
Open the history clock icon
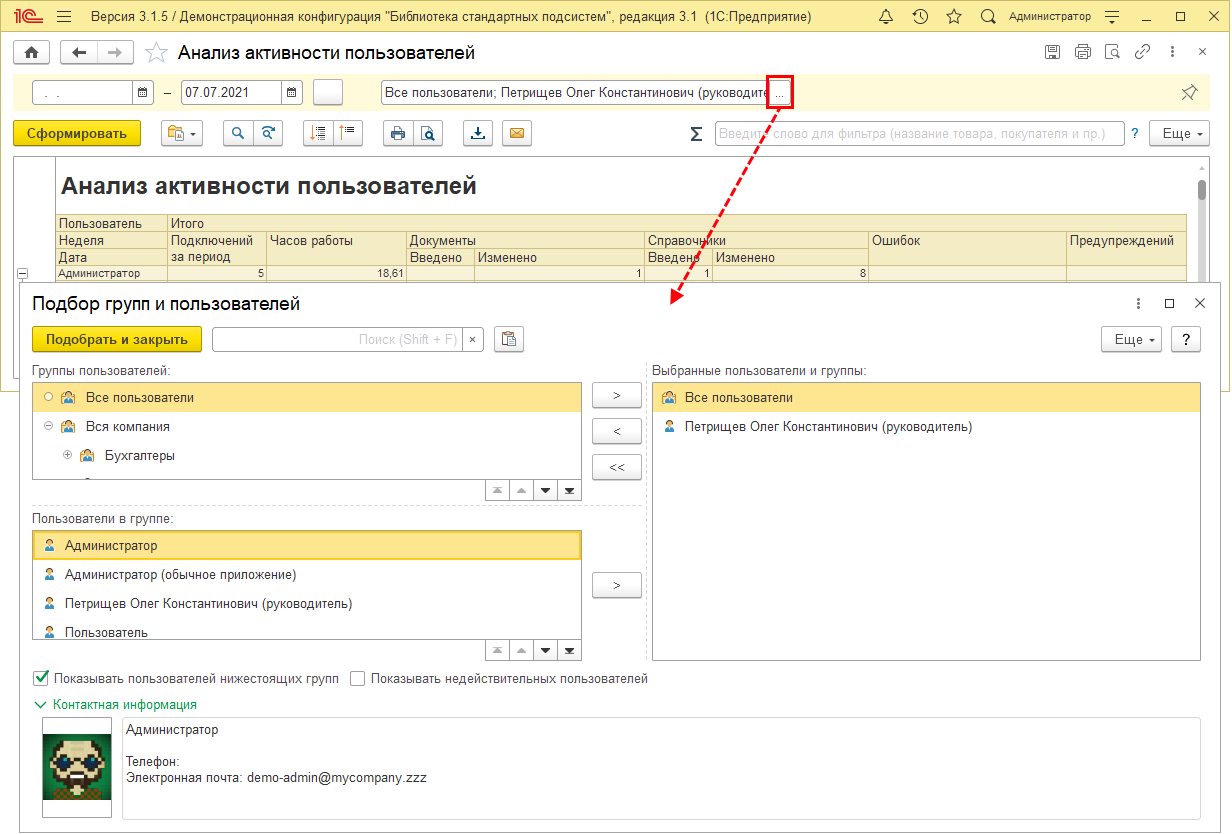pos(920,17)
